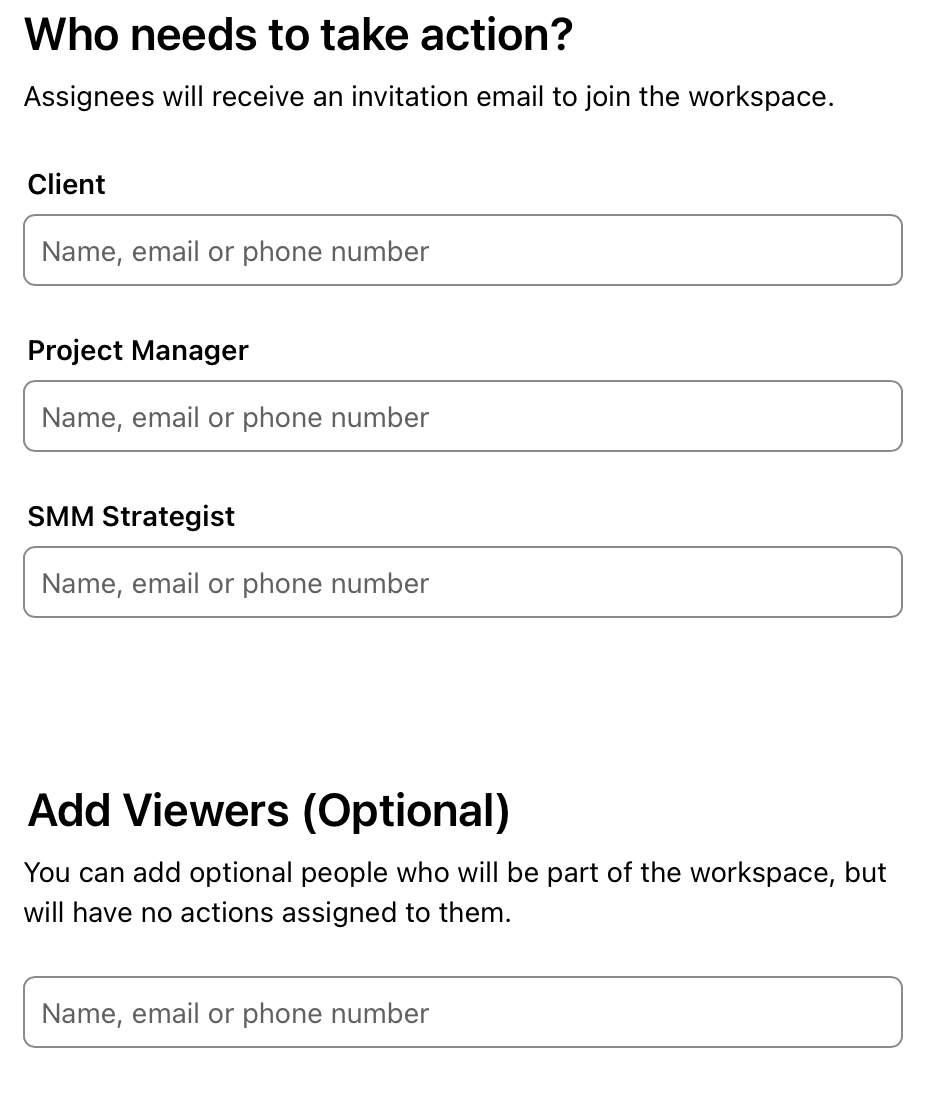This screenshot has width=926, height=1104.
Task: Place cursor in the box under Project Manager
Action: click(x=463, y=416)
